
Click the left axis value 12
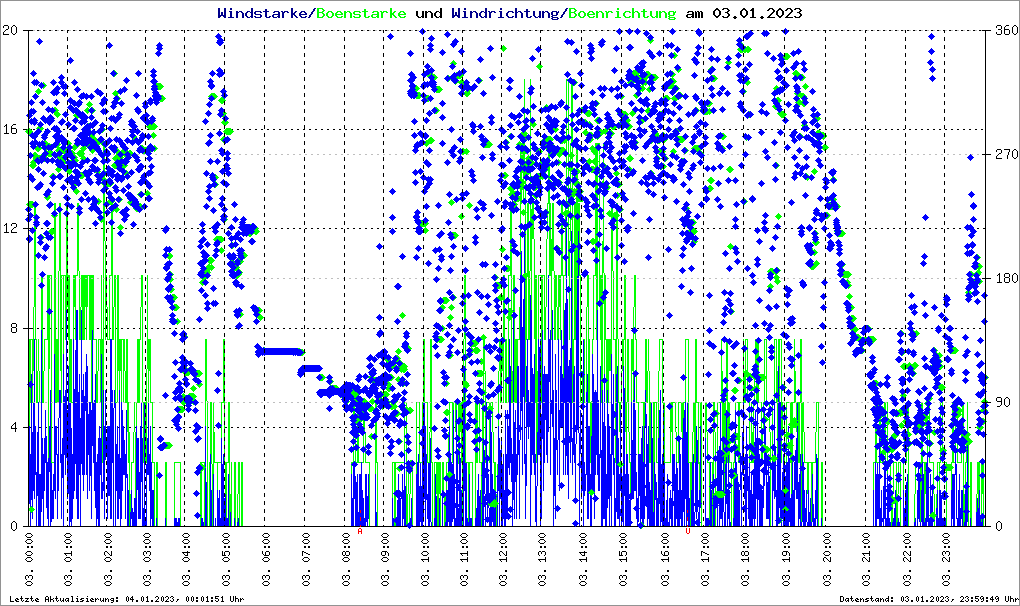pyautogui.click(x=10, y=229)
